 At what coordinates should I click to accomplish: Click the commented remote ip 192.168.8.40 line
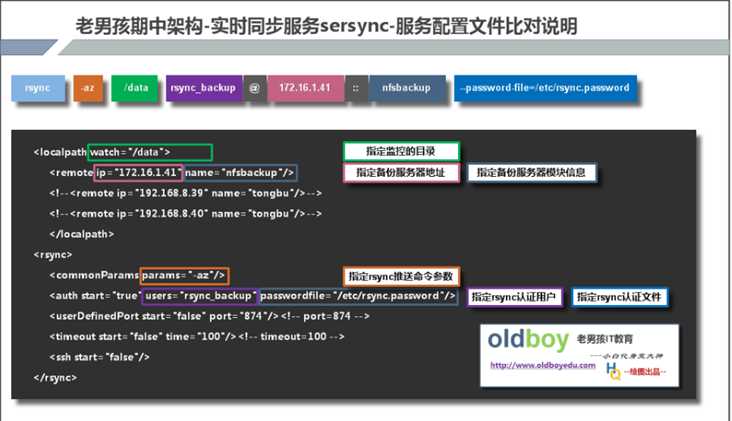(186, 214)
